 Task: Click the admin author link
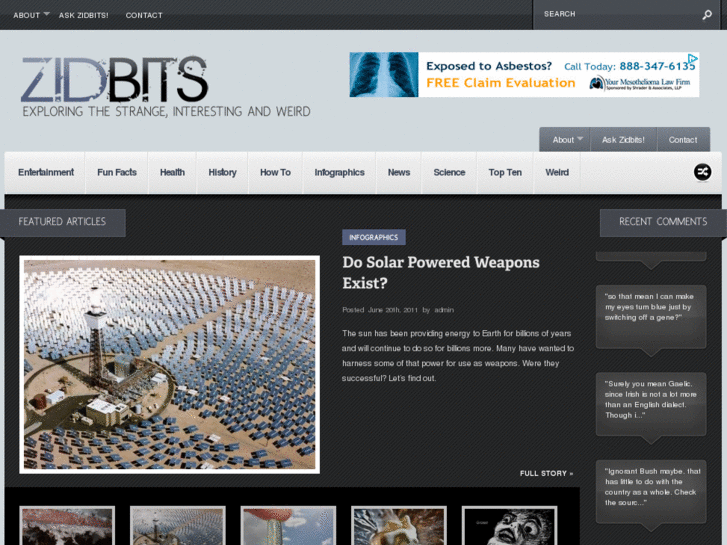click(444, 310)
